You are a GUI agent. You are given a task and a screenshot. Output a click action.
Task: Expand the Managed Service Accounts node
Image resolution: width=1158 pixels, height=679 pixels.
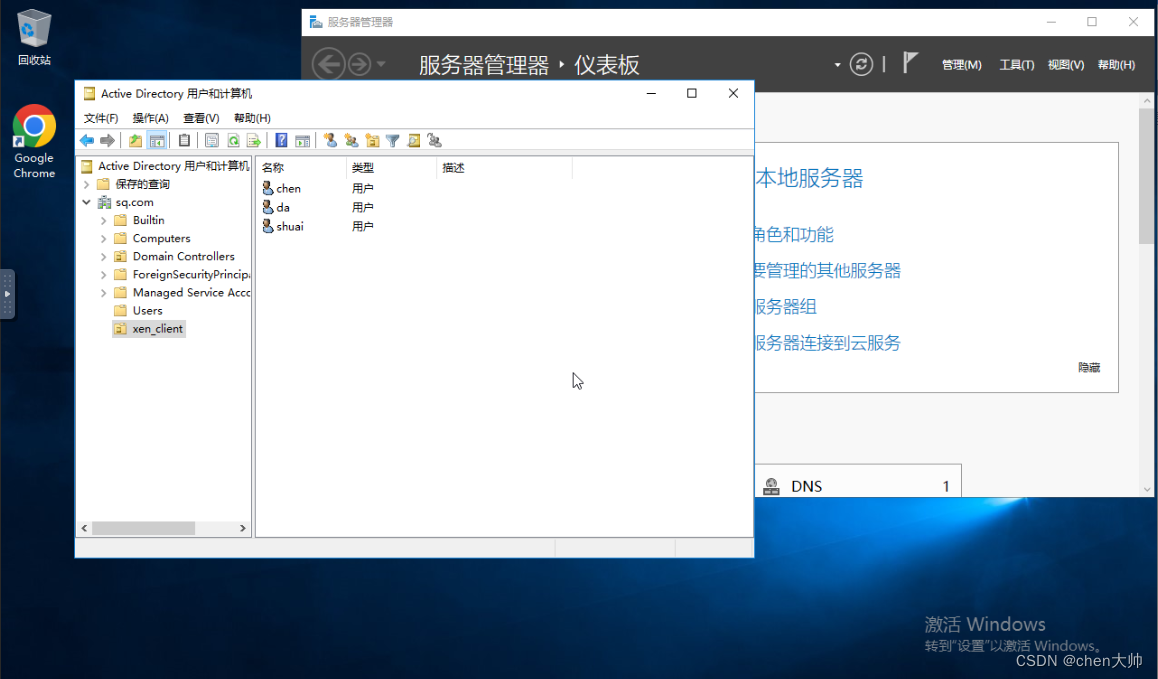click(x=103, y=293)
